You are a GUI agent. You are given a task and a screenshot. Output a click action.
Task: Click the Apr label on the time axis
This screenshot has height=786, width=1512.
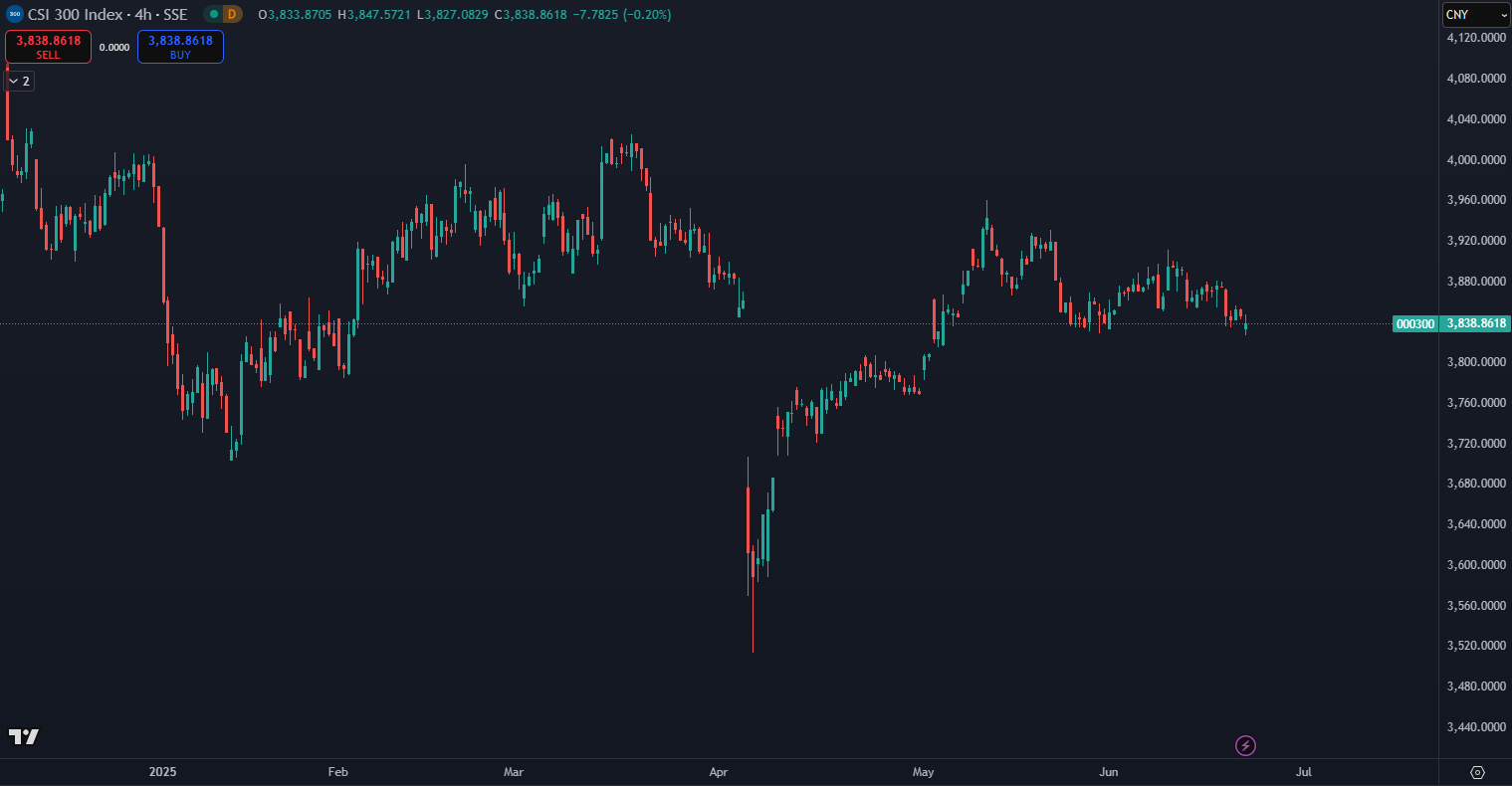pos(718,772)
